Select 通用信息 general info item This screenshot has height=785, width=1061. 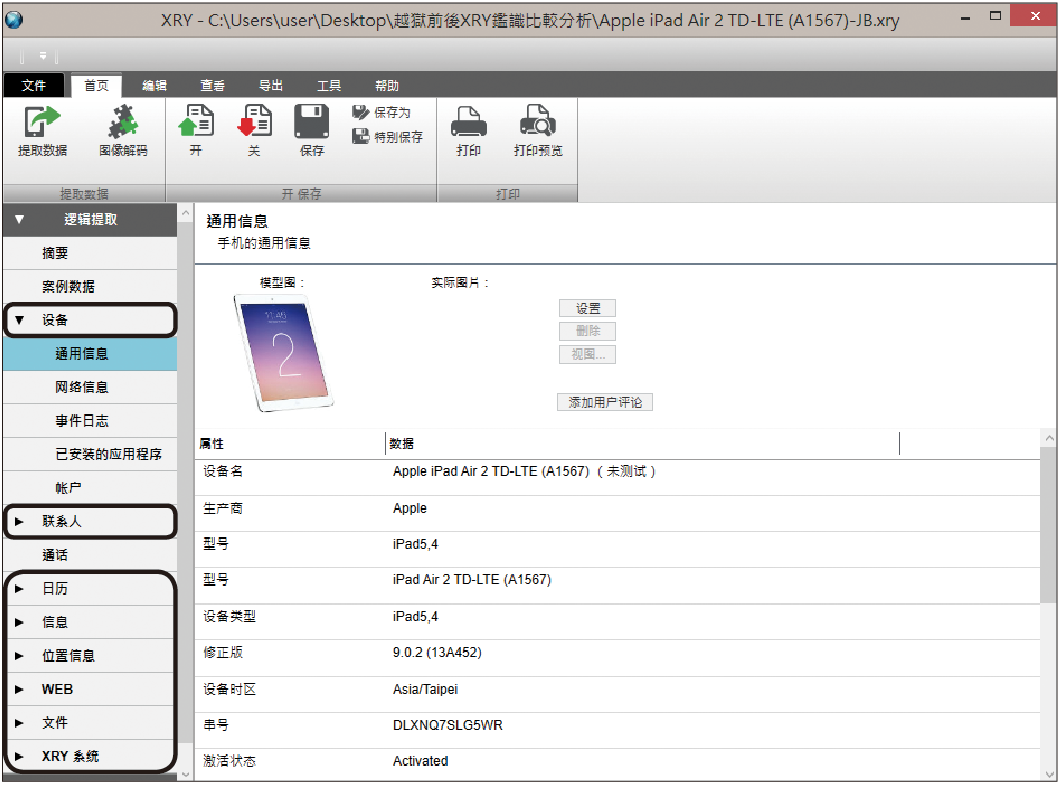(90, 354)
